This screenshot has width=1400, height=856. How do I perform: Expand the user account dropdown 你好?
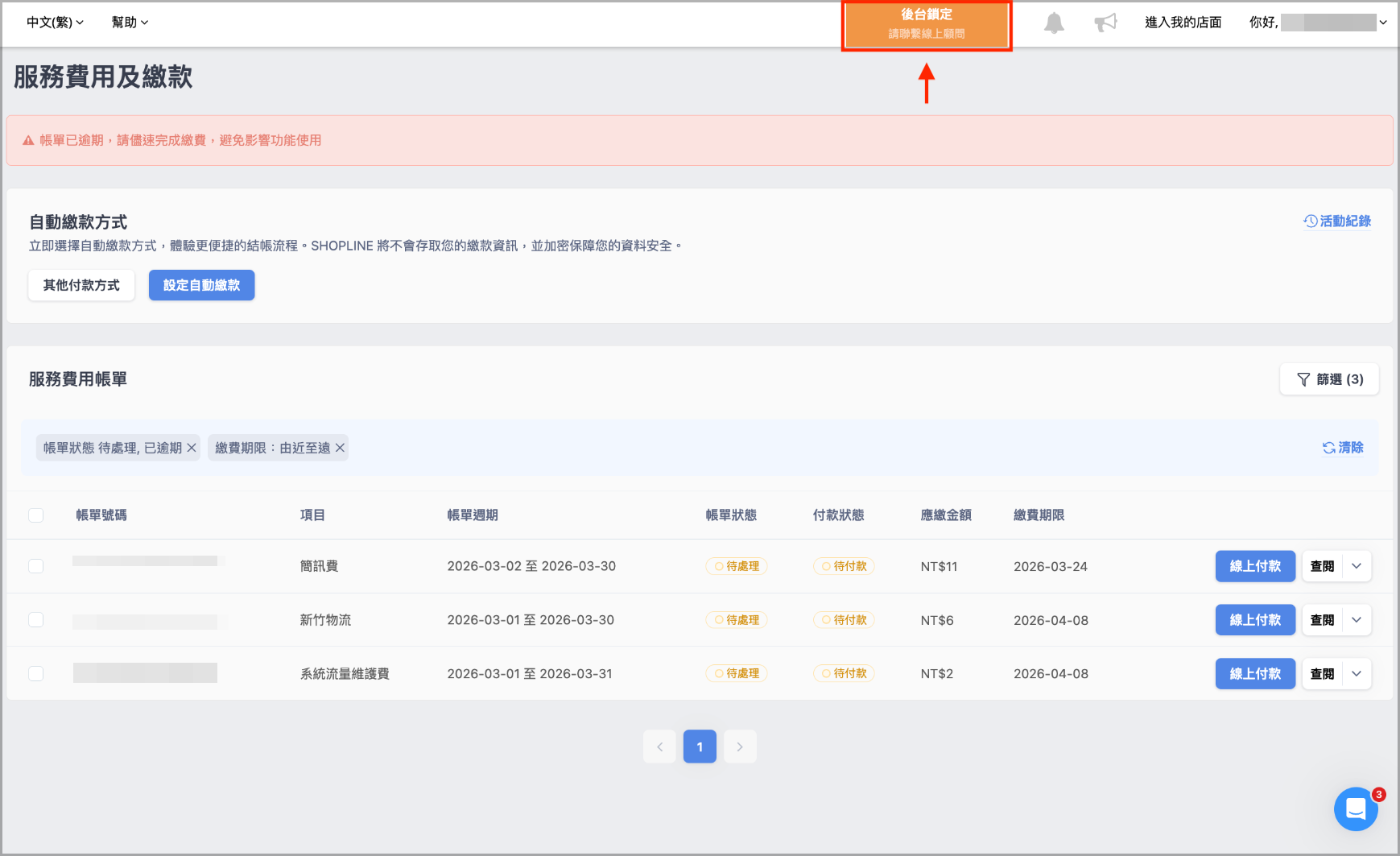pyautogui.click(x=1318, y=23)
